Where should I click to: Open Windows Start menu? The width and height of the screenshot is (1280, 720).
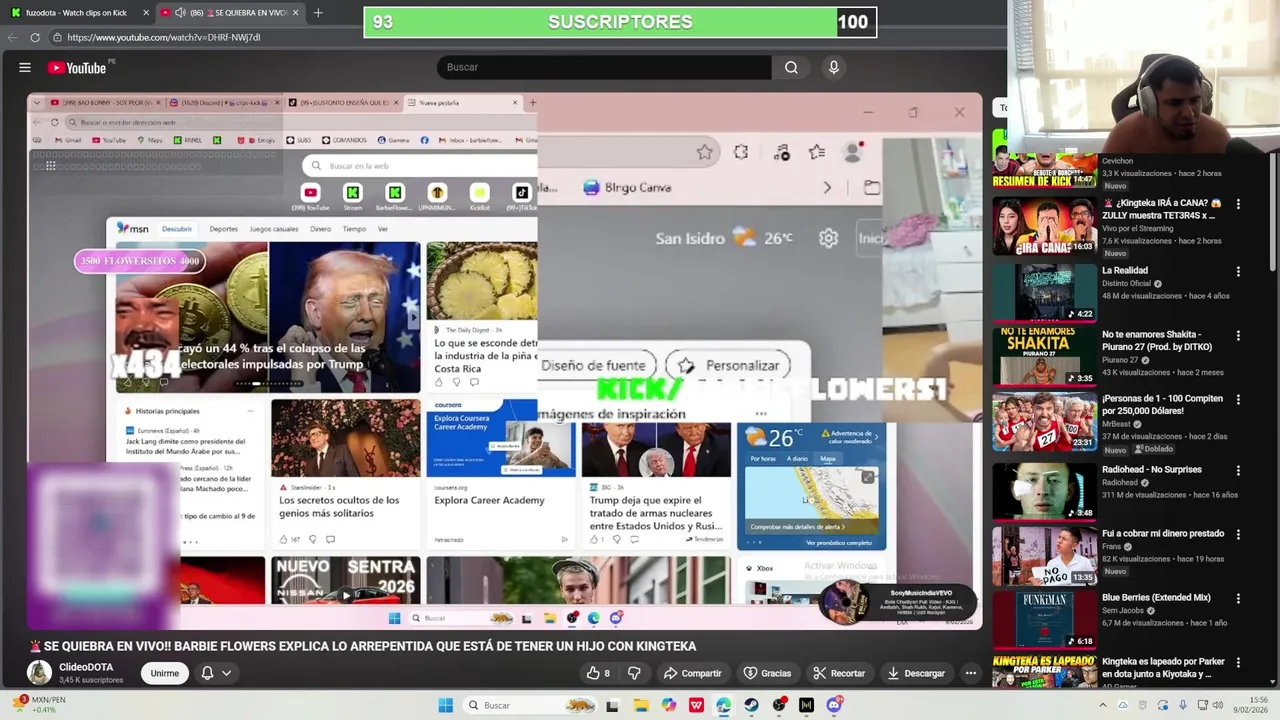[446, 705]
